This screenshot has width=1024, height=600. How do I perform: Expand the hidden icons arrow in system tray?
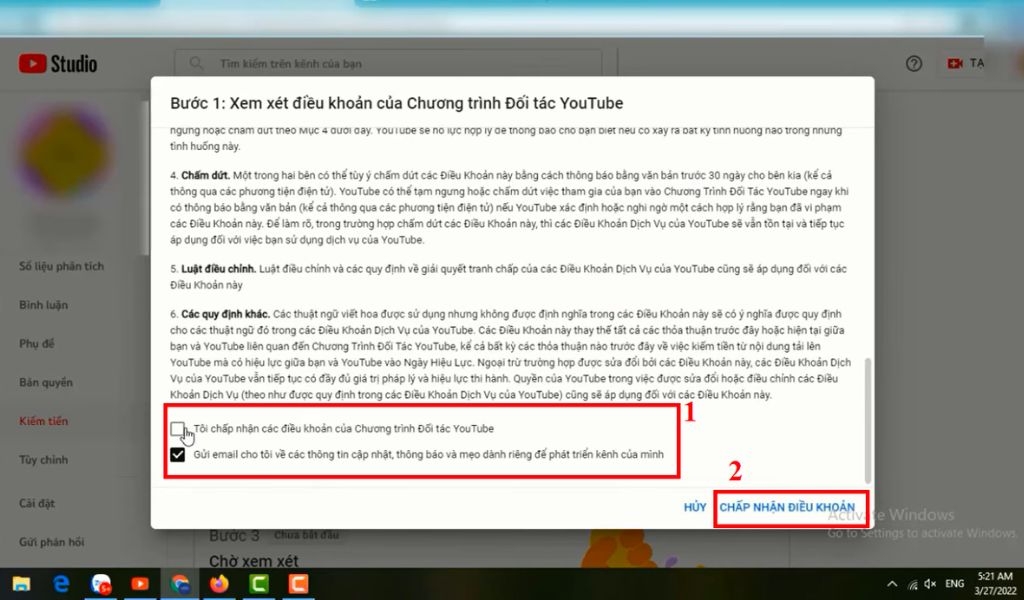pos(893,583)
